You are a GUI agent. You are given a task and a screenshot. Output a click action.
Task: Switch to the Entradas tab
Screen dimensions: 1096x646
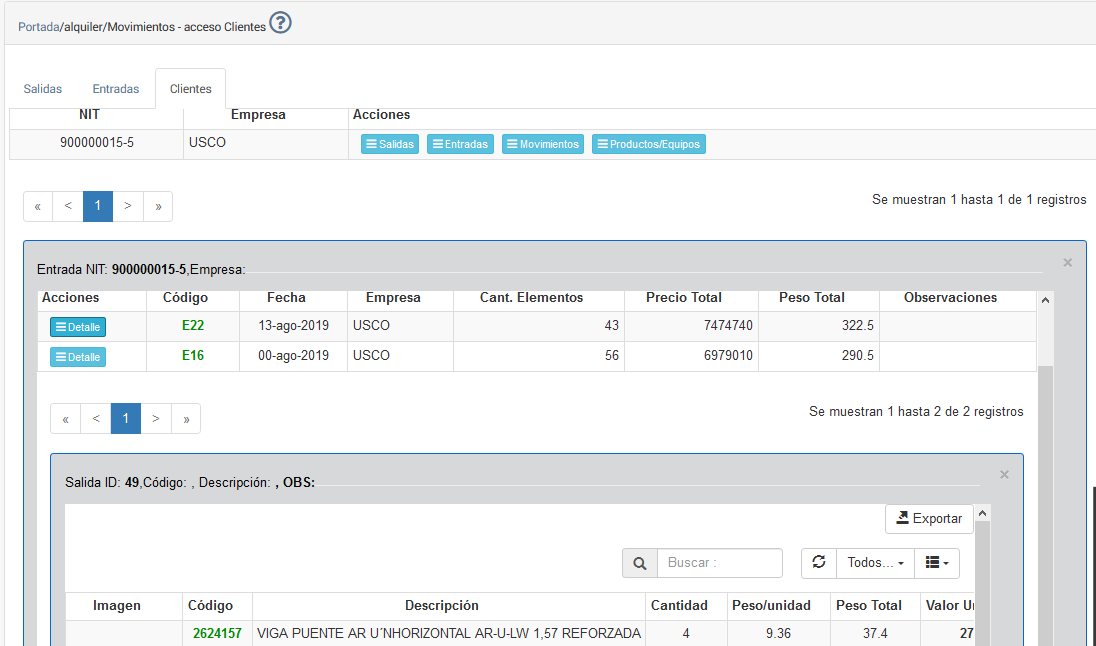pos(116,89)
